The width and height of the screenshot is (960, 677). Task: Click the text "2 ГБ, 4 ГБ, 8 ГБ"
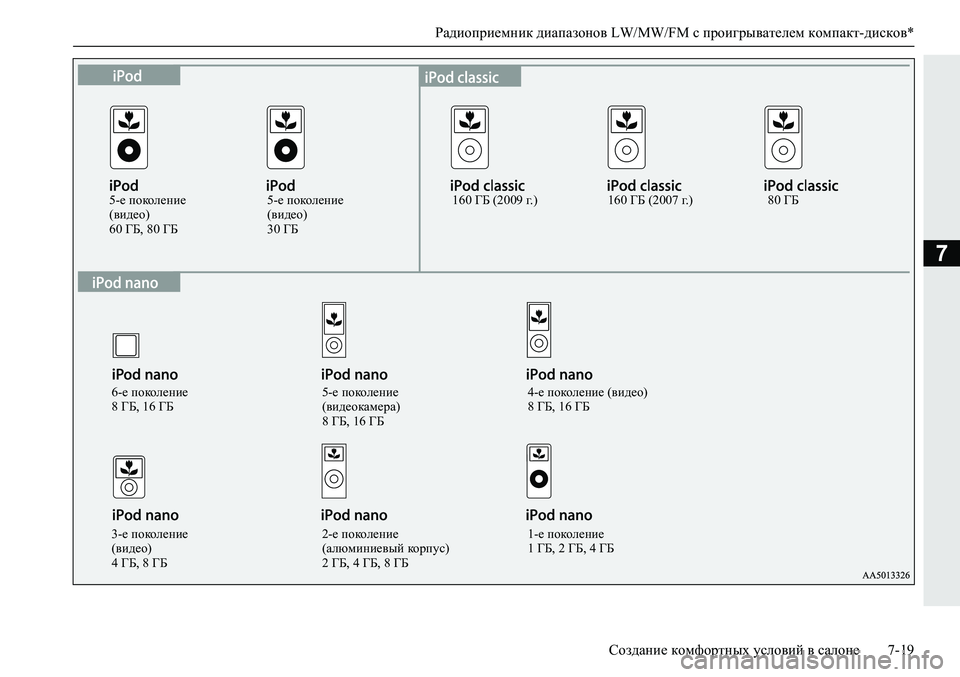pyautogui.click(x=365, y=563)
